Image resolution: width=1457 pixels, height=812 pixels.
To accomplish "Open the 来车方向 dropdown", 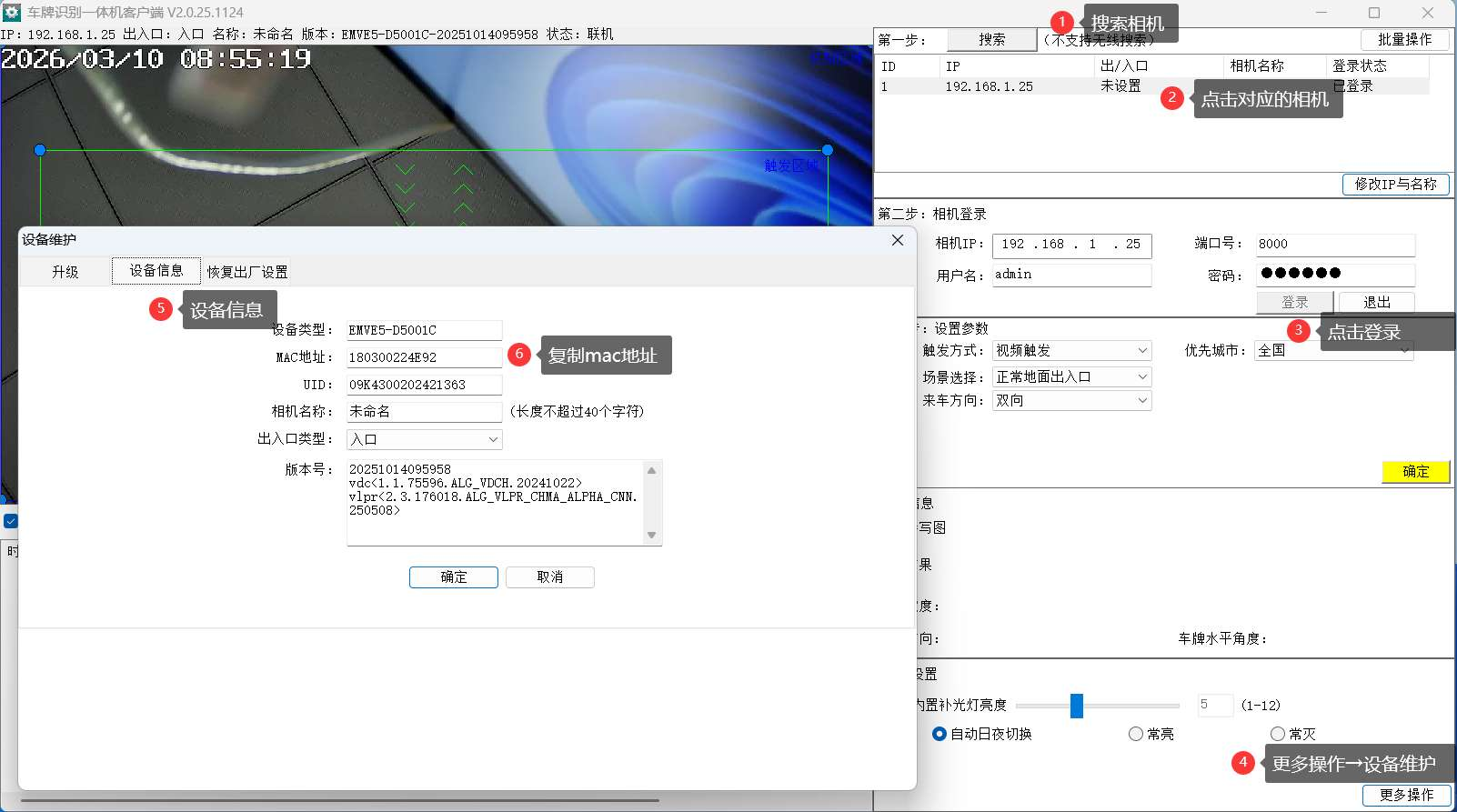I will (1071, 400).
